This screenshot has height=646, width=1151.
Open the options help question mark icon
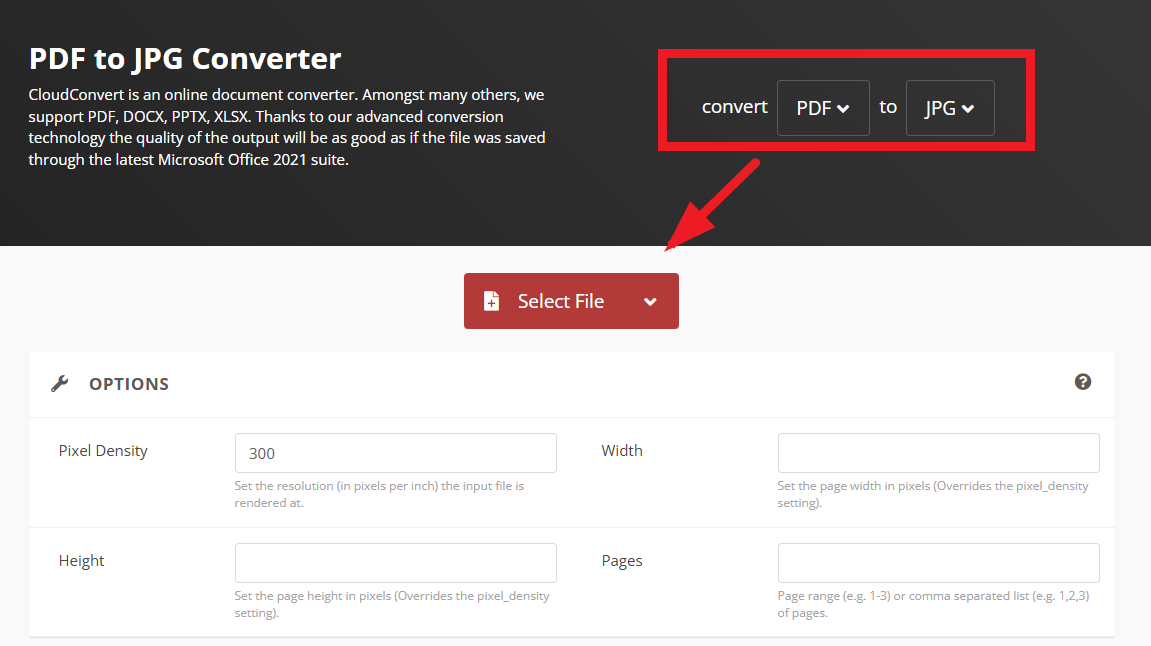(1083, 382)
